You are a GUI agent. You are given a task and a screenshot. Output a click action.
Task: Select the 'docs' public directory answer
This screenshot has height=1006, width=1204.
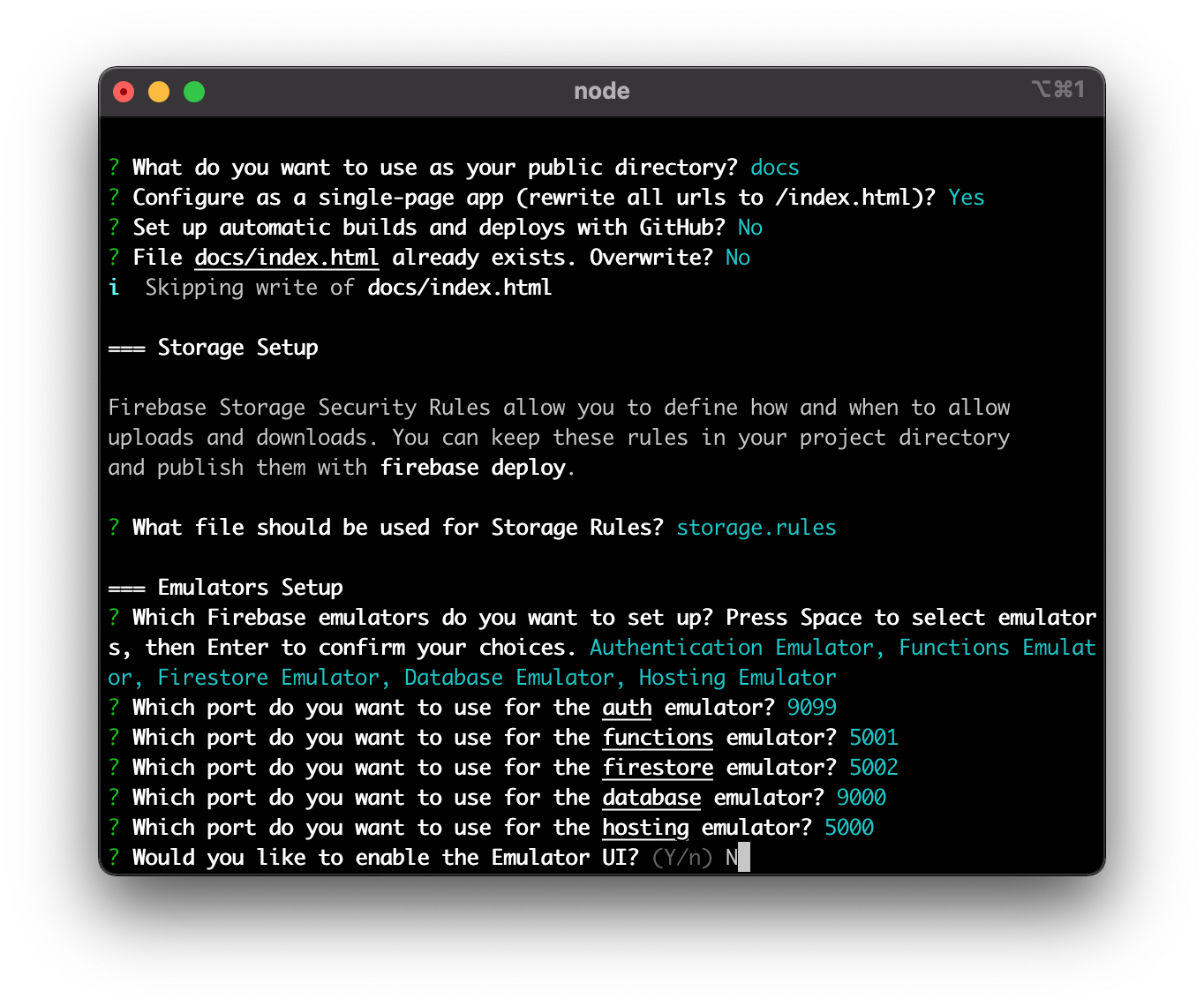point(775,168)
